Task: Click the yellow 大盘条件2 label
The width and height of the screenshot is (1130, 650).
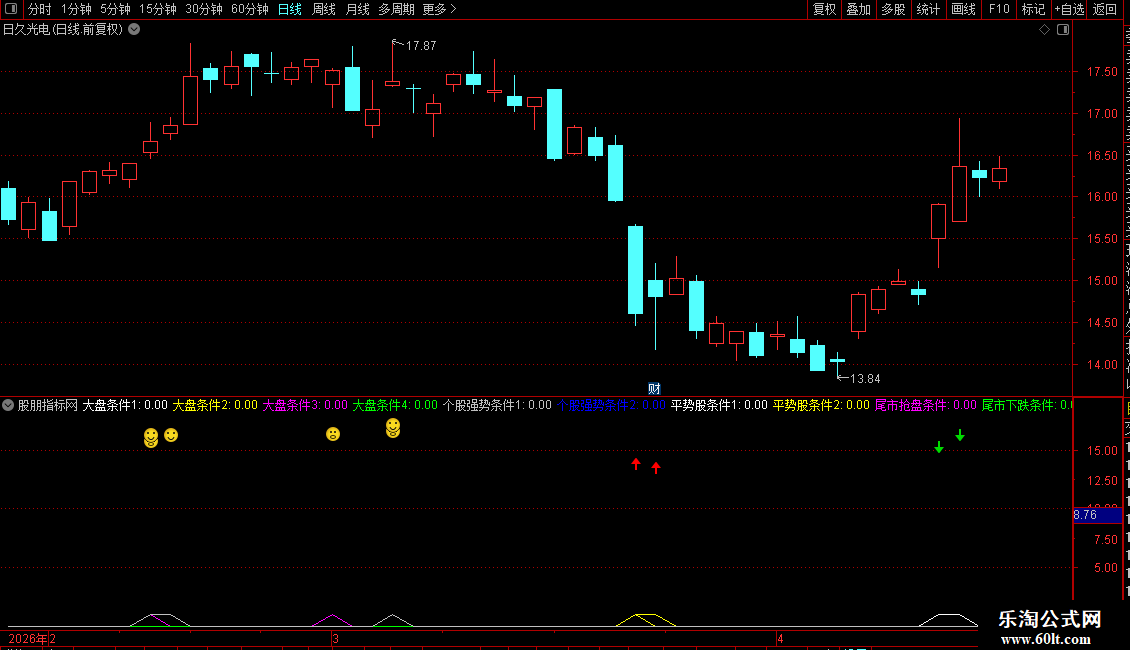Action: click(x=215, y=405)
